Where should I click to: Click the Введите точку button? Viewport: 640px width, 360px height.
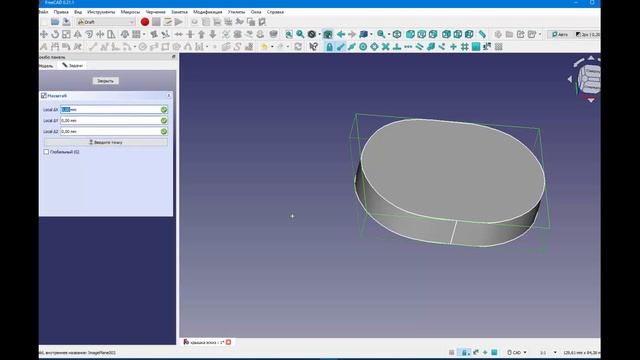click(106, 142)
